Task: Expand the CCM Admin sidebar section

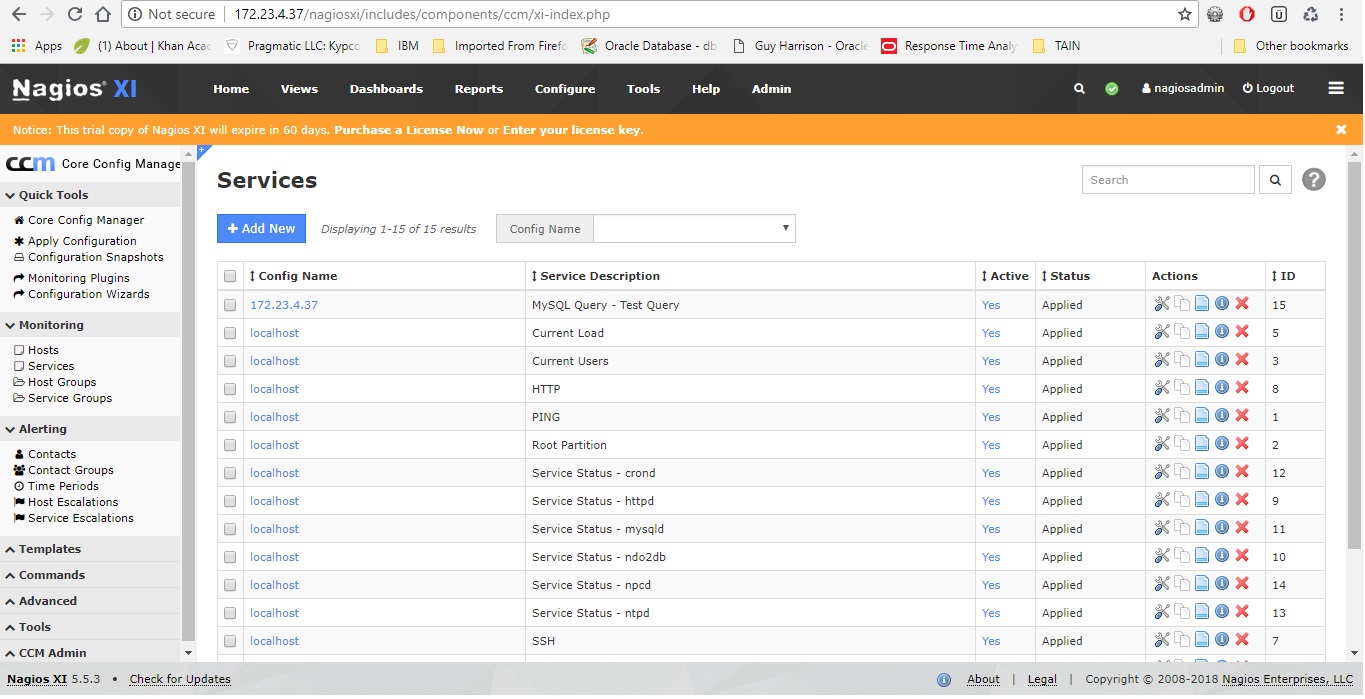Action: click(x=90, y=653)
